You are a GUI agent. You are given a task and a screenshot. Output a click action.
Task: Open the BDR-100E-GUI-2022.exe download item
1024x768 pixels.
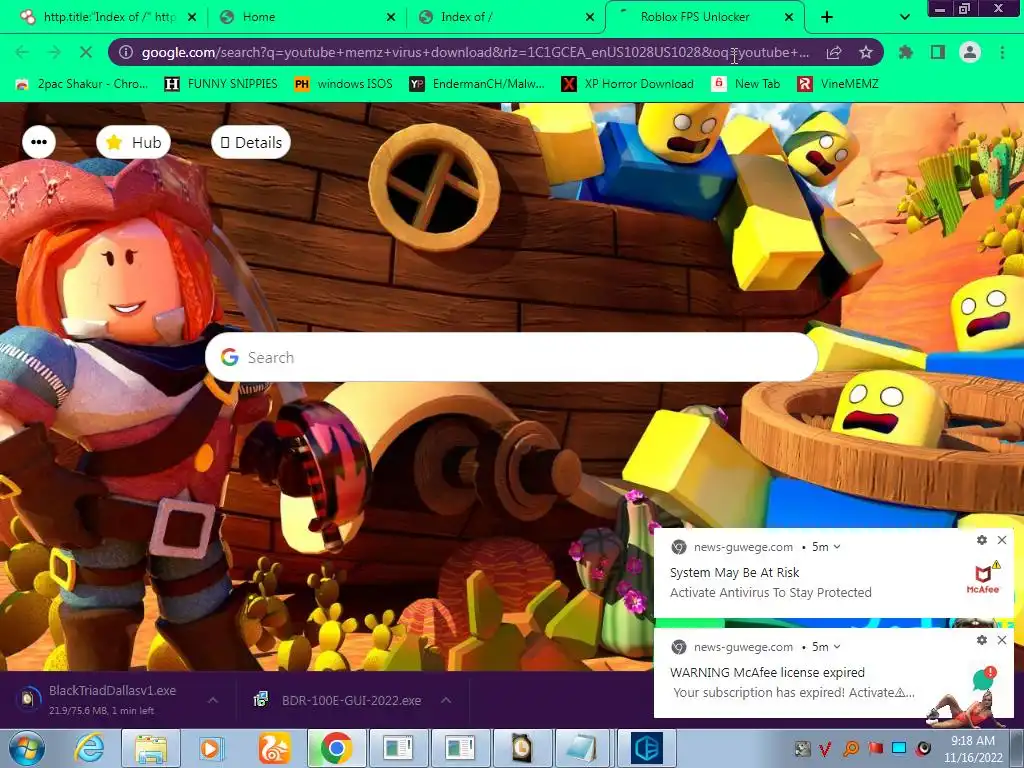340,700
